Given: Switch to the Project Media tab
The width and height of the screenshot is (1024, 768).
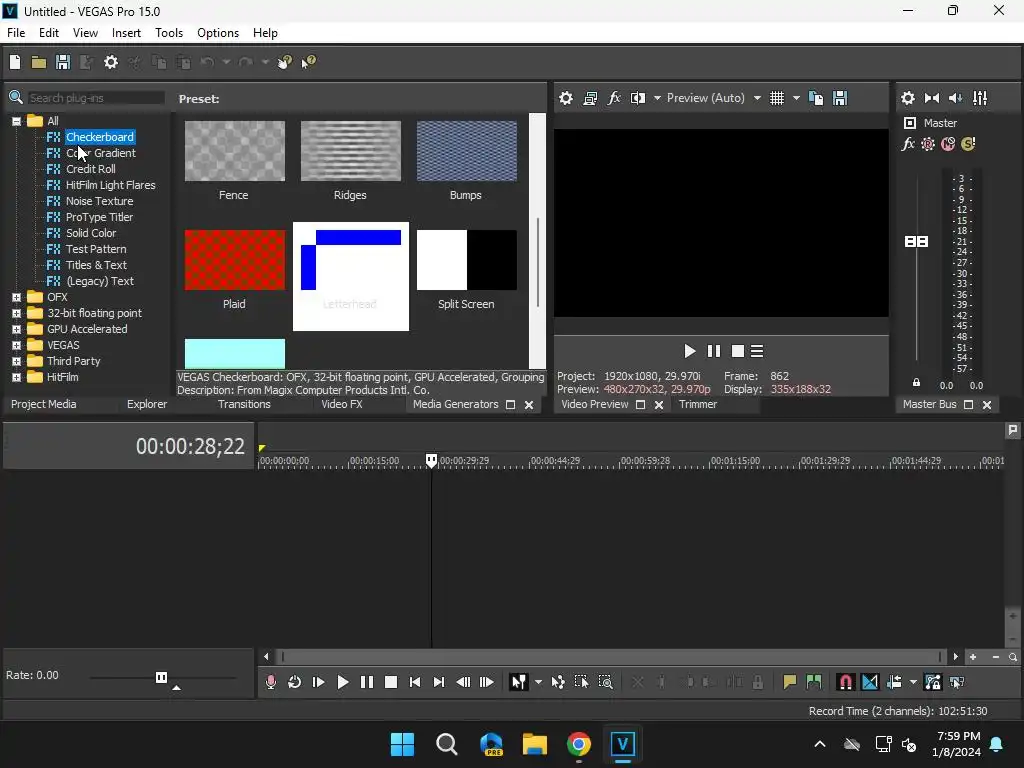Looking at the screenshot, I should tap(43, 404).
